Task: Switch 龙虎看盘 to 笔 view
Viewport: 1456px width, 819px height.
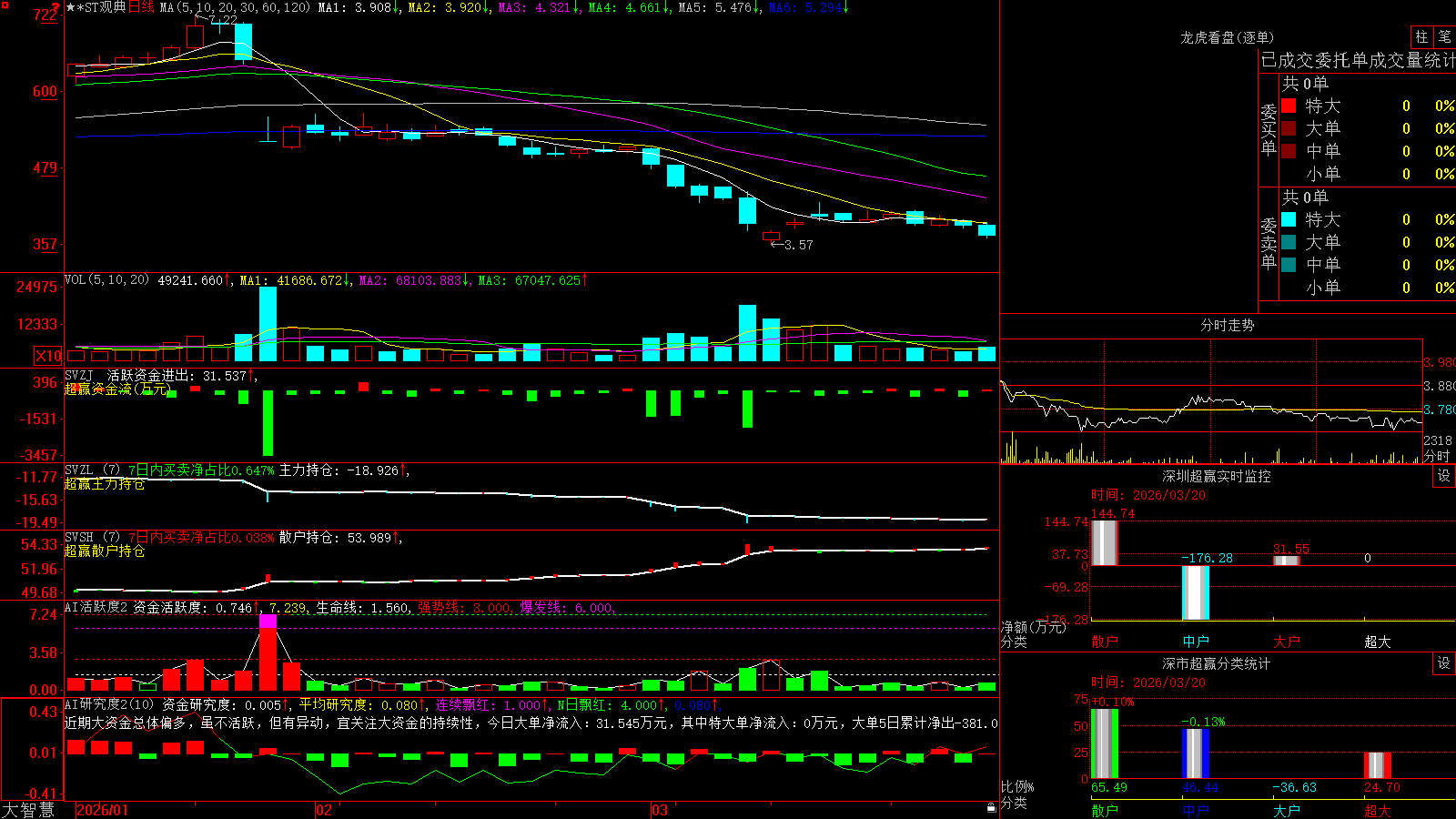Action: [1444, 37]
